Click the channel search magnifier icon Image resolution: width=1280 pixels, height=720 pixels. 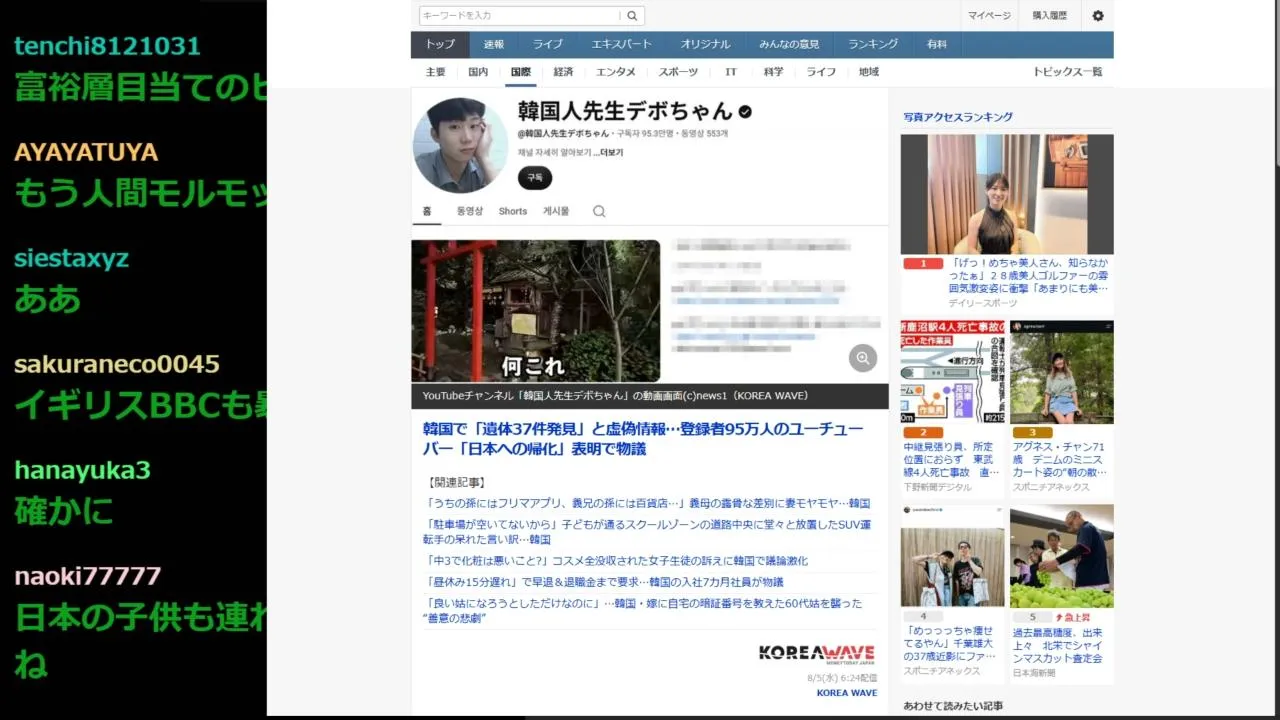[x=599, y=211]
